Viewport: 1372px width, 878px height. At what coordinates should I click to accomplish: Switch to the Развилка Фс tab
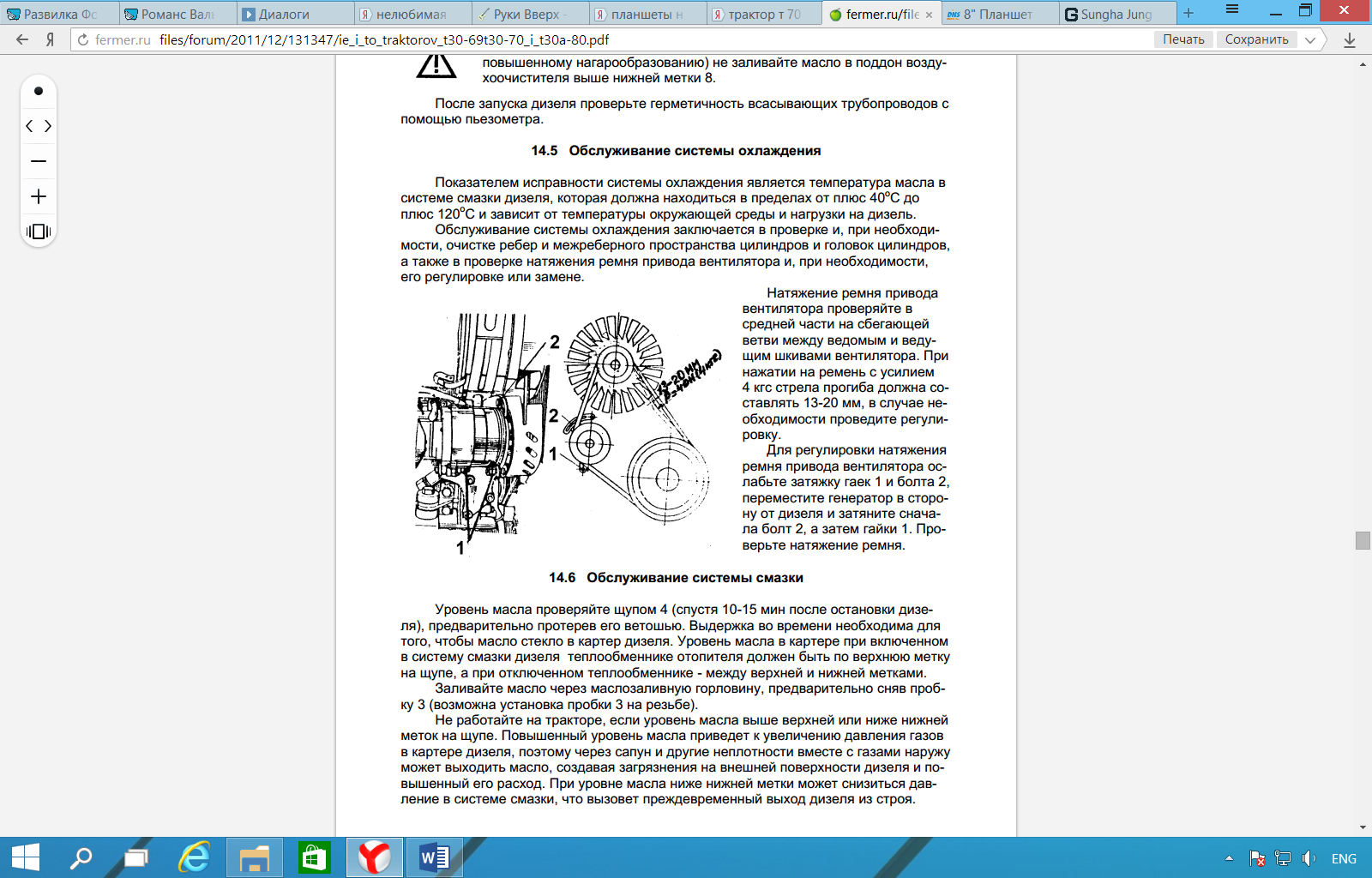point(59,14)
